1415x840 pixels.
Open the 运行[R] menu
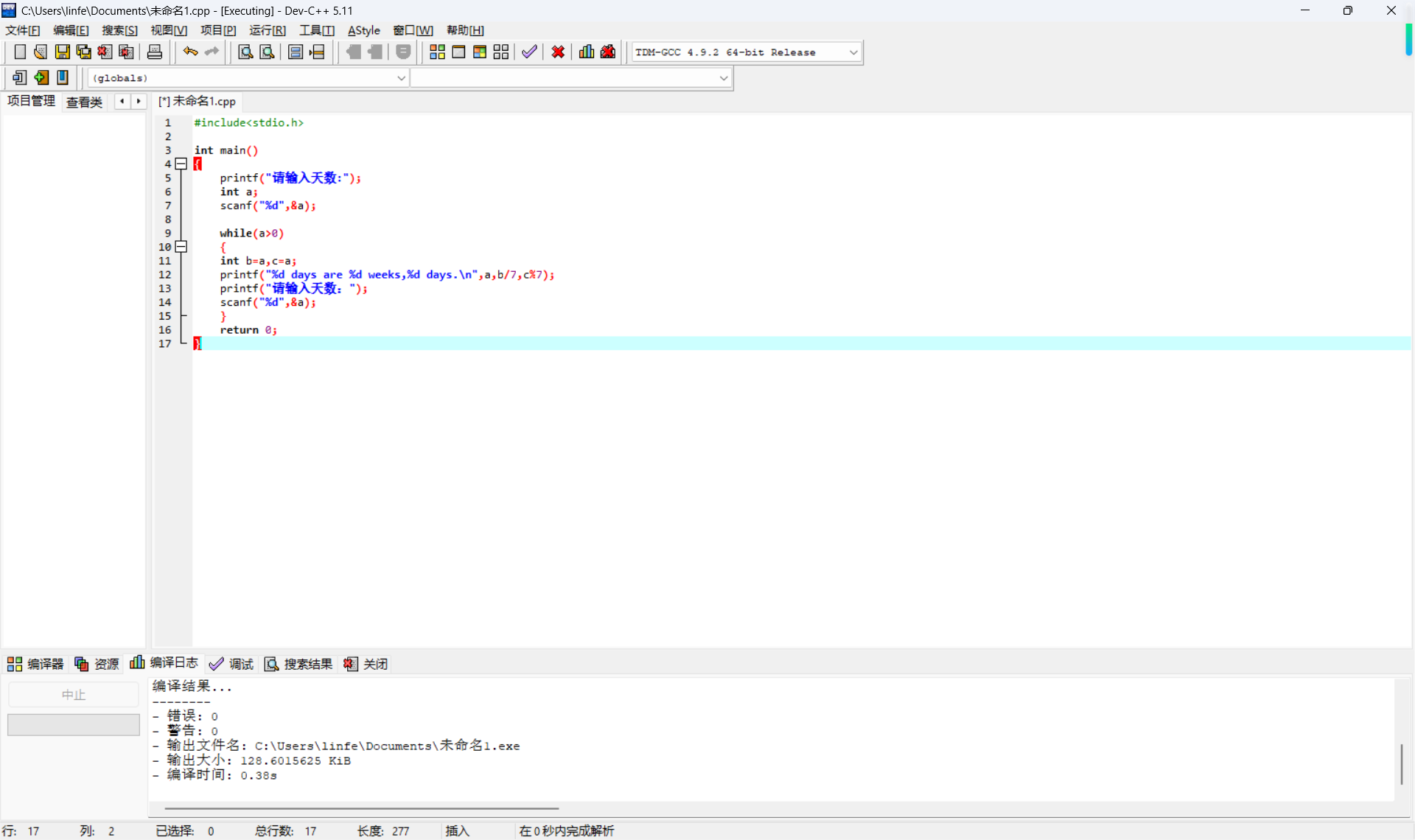pyautogui.click(x=267, y=30)
